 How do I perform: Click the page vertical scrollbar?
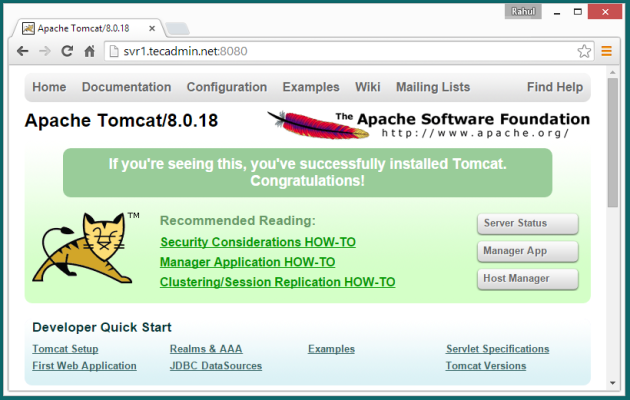tap(612, 200)
